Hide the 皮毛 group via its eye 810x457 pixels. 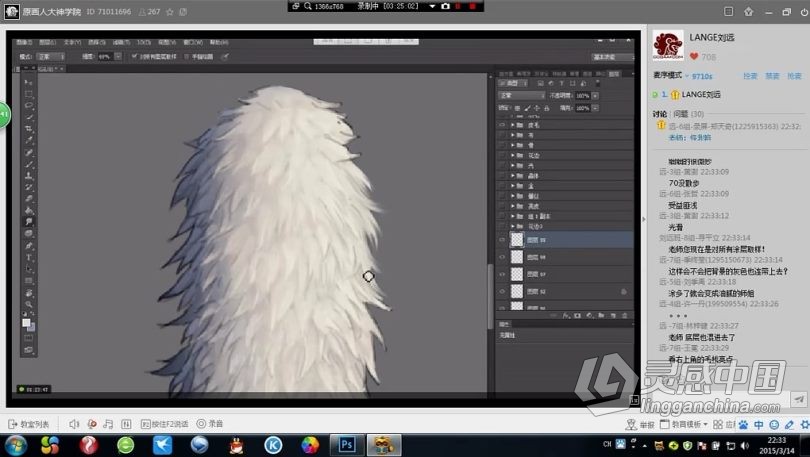pos(502,125)
